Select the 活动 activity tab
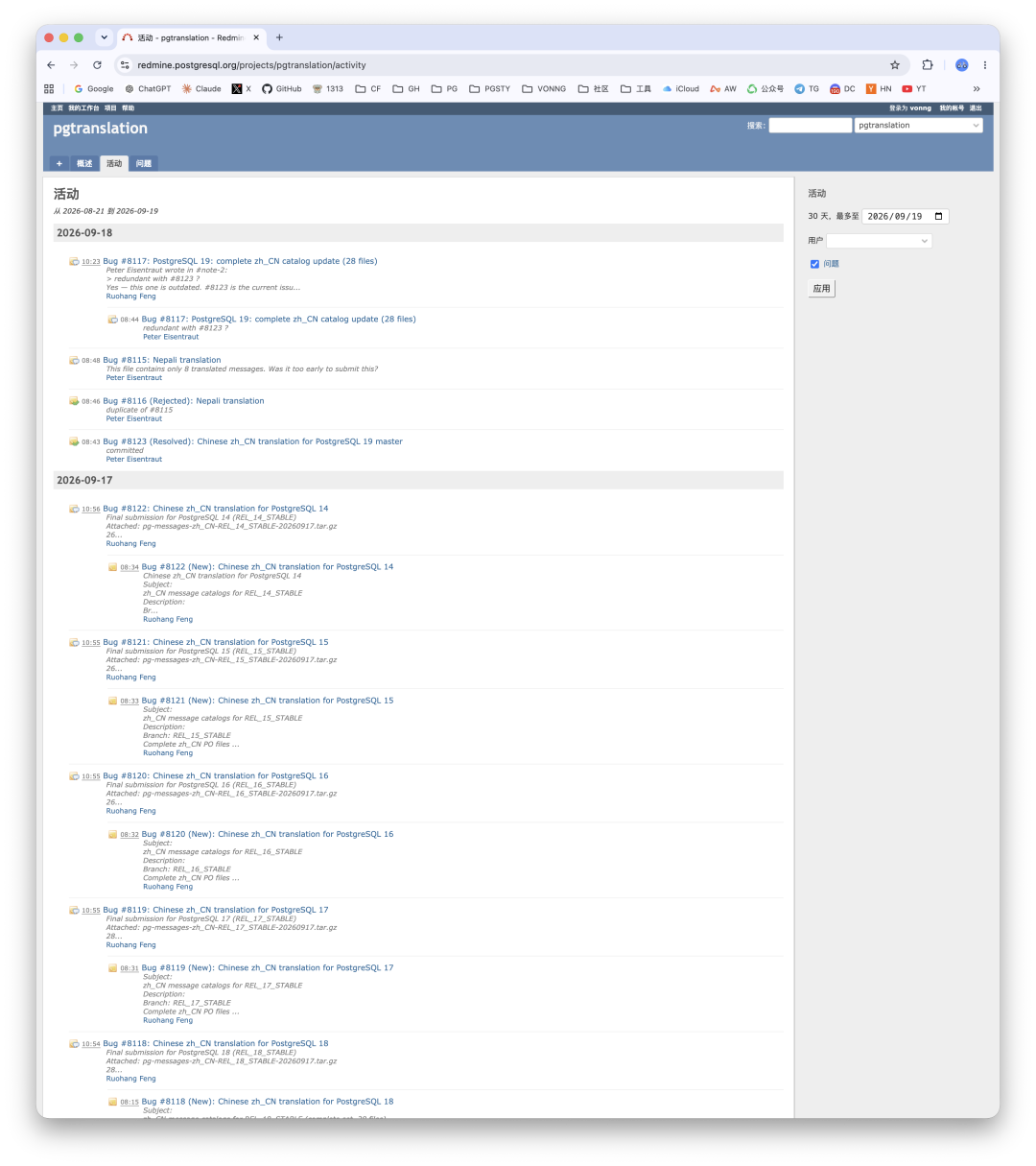Viewport: 1036px width, 1166px height. click(114, 163)
